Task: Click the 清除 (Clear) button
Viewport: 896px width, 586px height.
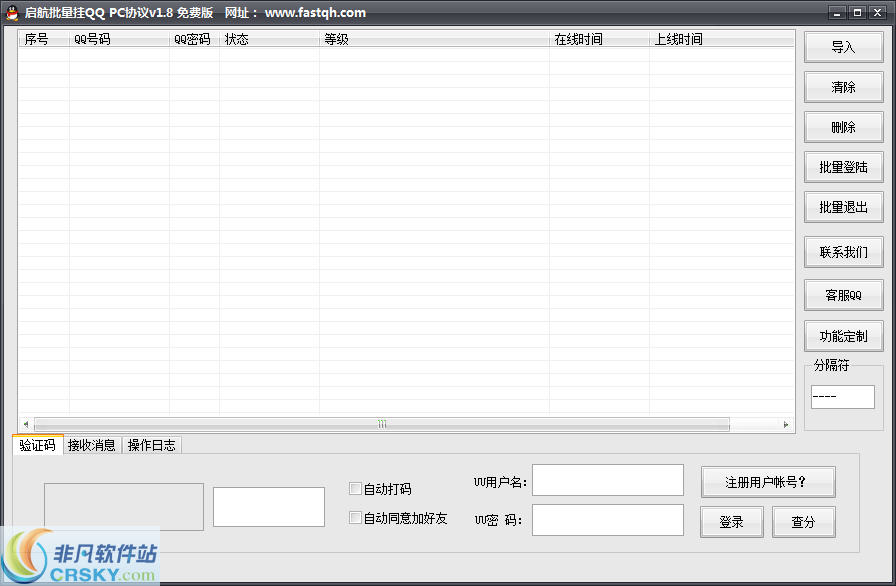Action: (843, 87)
